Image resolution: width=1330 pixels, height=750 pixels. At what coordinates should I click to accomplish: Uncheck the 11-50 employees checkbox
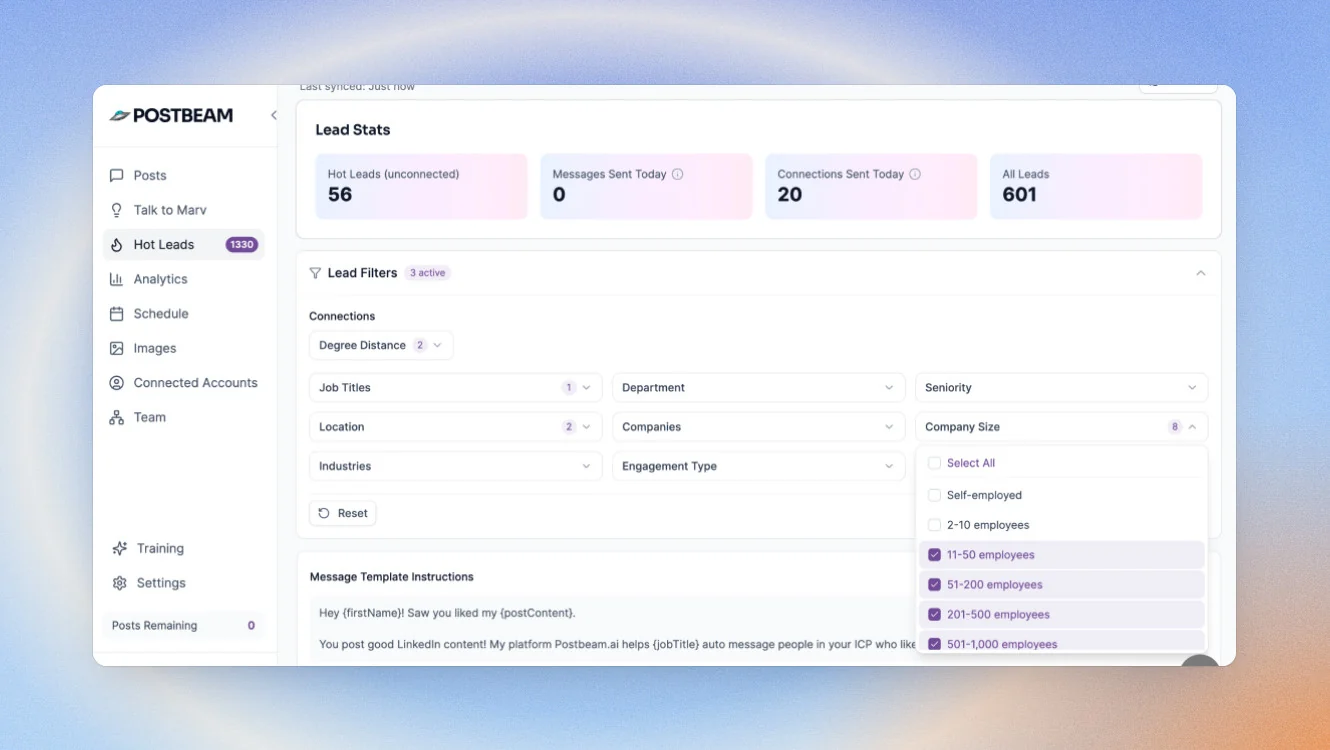coord(934,555)
